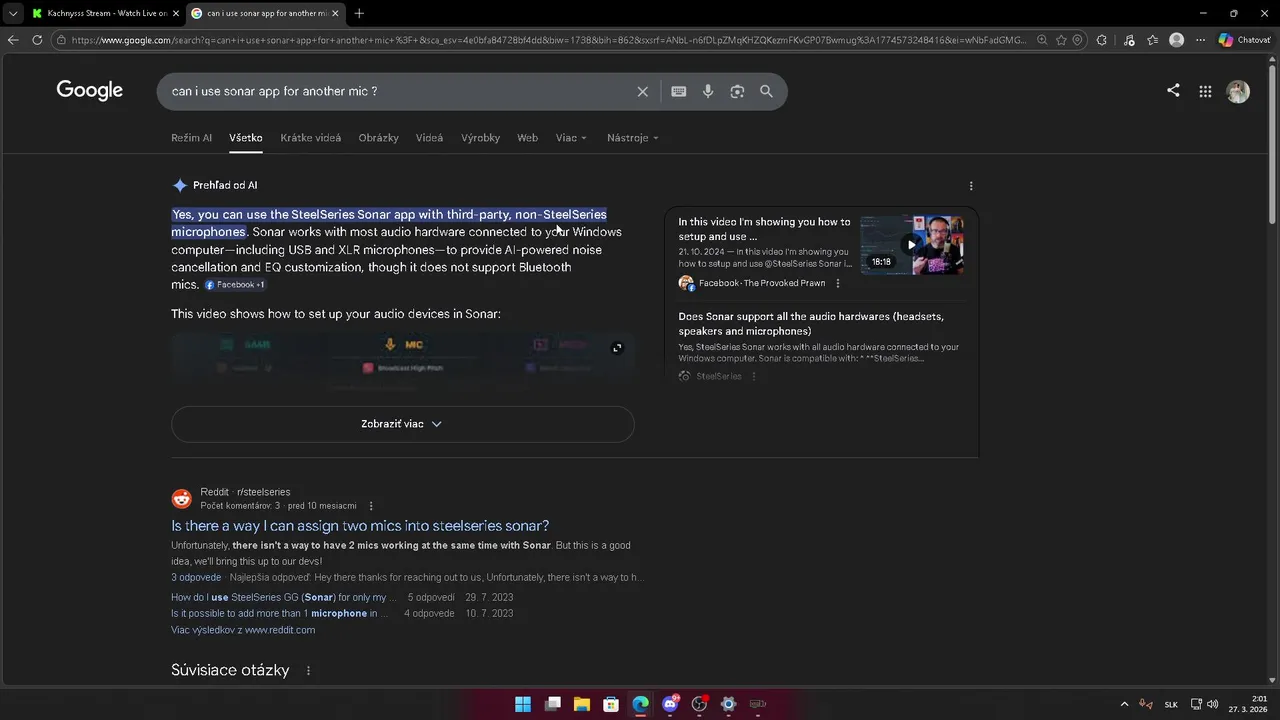
Task: Select the Obrázky tab
Action: [378, 138]
